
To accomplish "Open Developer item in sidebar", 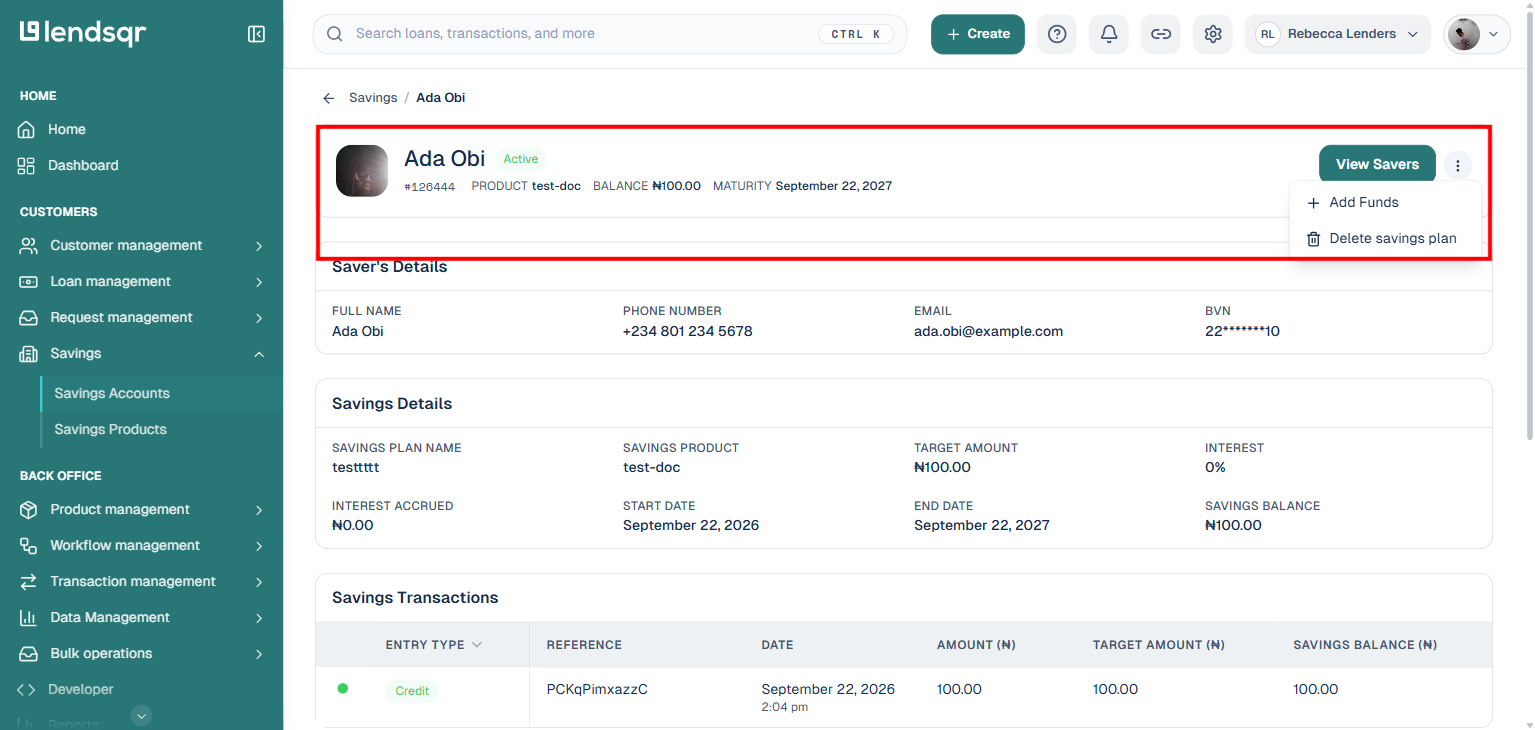I will [81, 690].
